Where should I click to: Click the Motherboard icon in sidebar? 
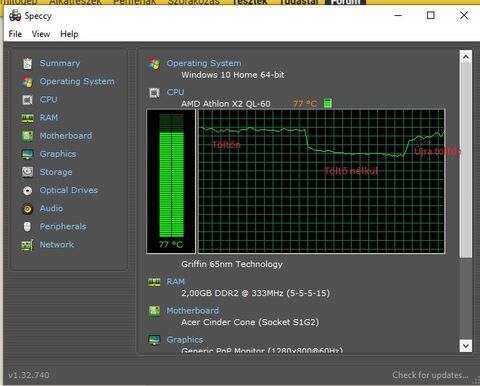27,136
